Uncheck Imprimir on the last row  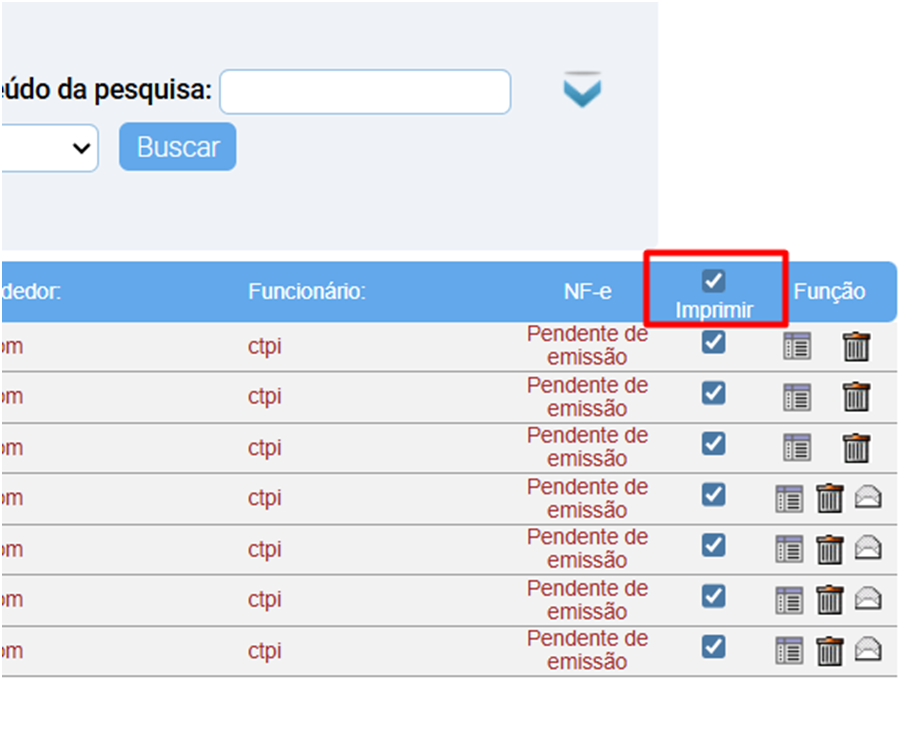tap(712, 647)
